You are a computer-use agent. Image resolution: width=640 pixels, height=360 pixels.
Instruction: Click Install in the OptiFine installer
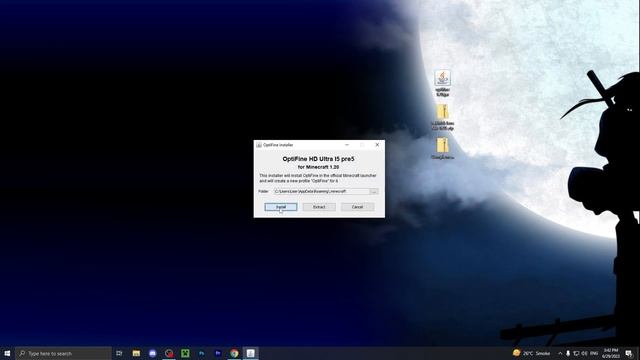(281, 207)
